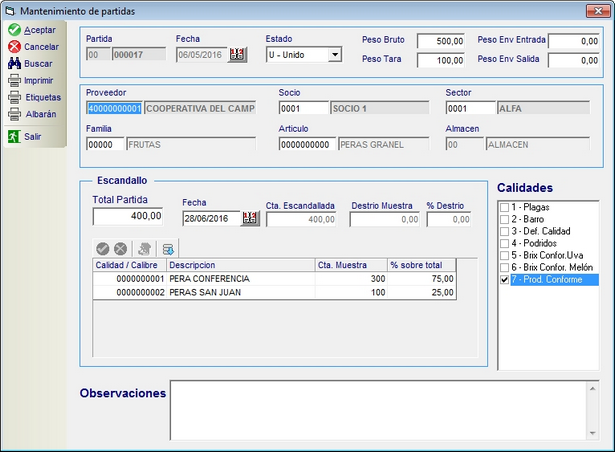Click Observaciones scrollbar down arrow
The image size is (615, 452).
click(593, 433)
